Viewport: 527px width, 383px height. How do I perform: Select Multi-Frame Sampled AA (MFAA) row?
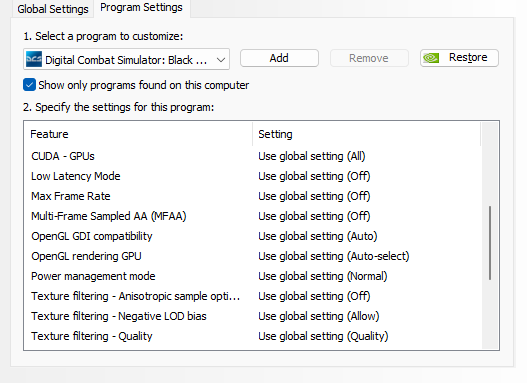(x=252, y=216)
